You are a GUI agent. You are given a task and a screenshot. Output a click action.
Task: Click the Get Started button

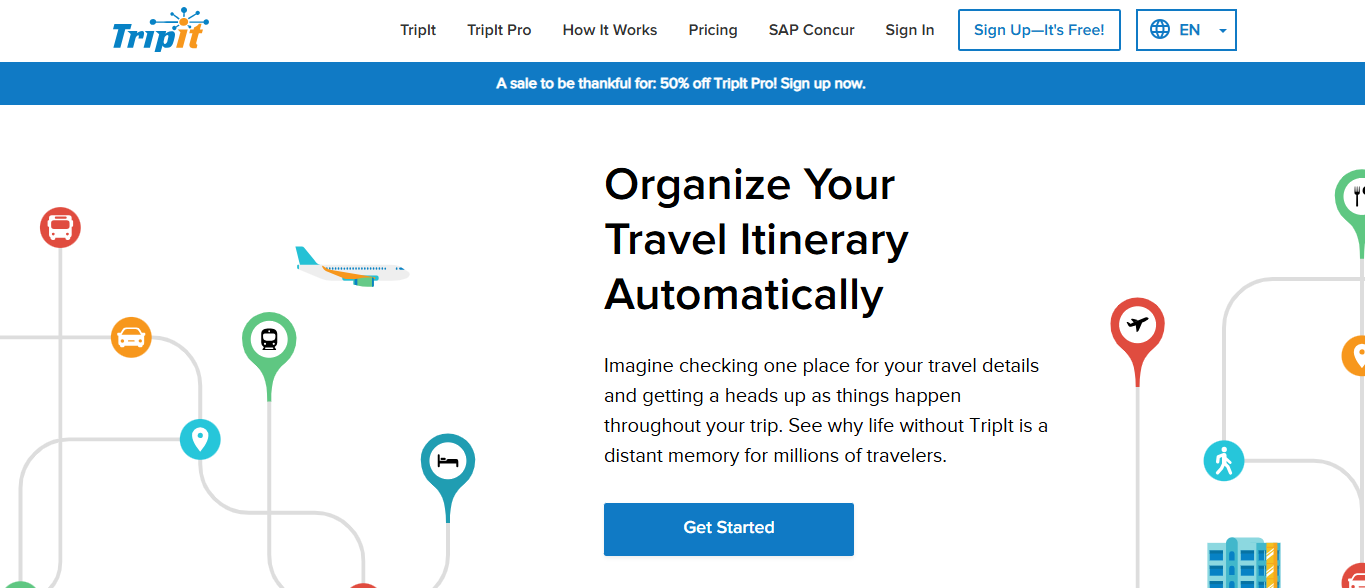(728, 528)
